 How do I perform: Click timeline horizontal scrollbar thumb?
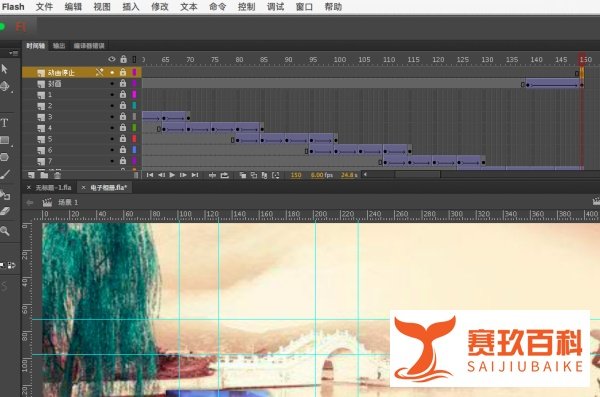417,175
